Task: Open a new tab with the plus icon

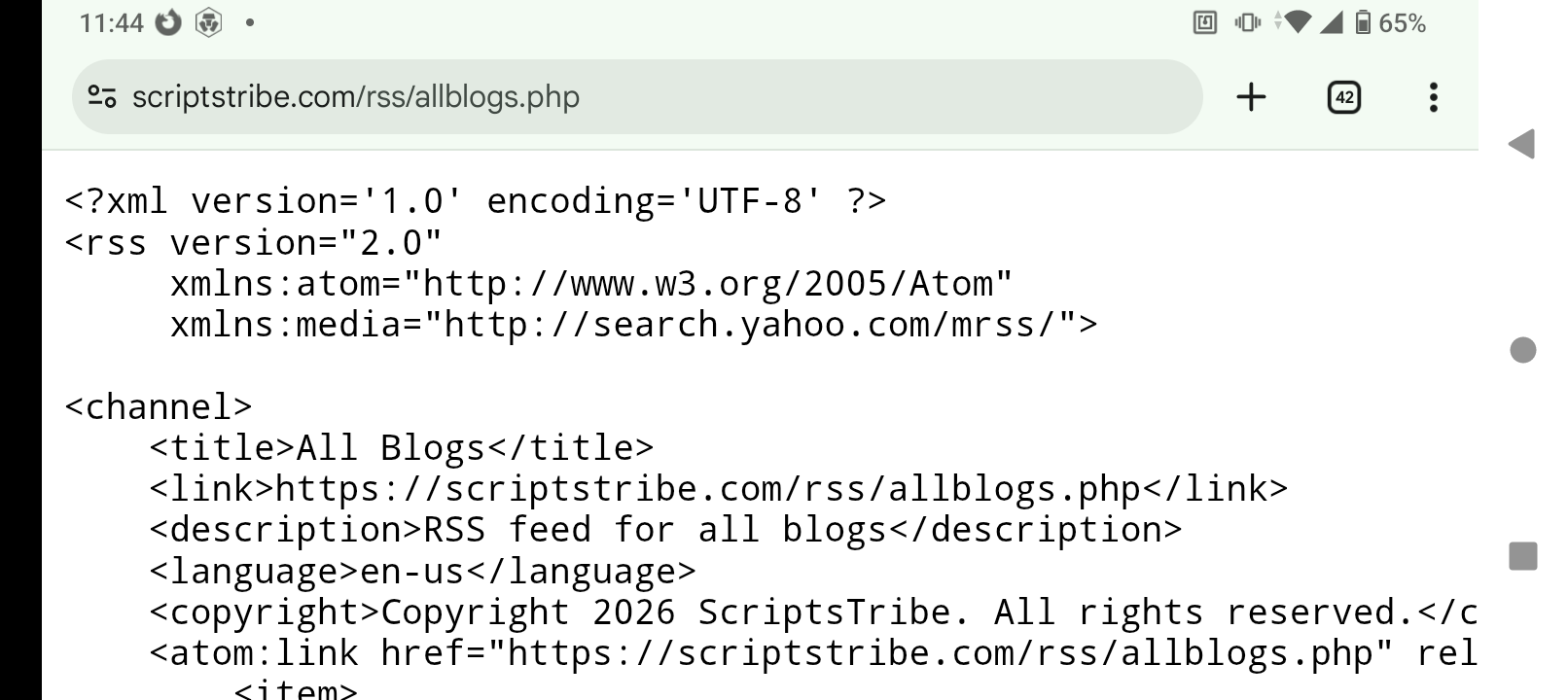Action: 1251,97
